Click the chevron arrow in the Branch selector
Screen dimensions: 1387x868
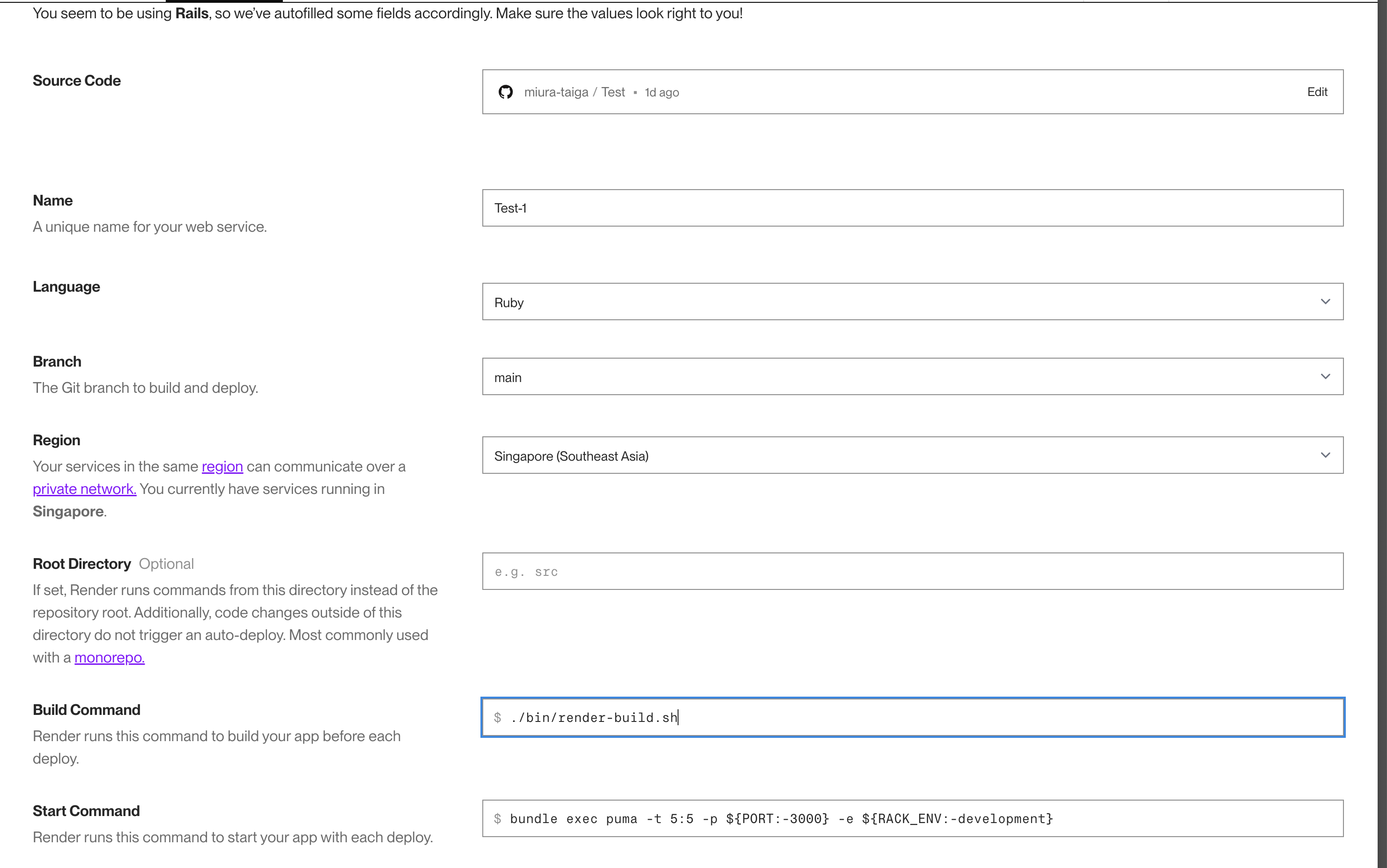pos(1325,377)
